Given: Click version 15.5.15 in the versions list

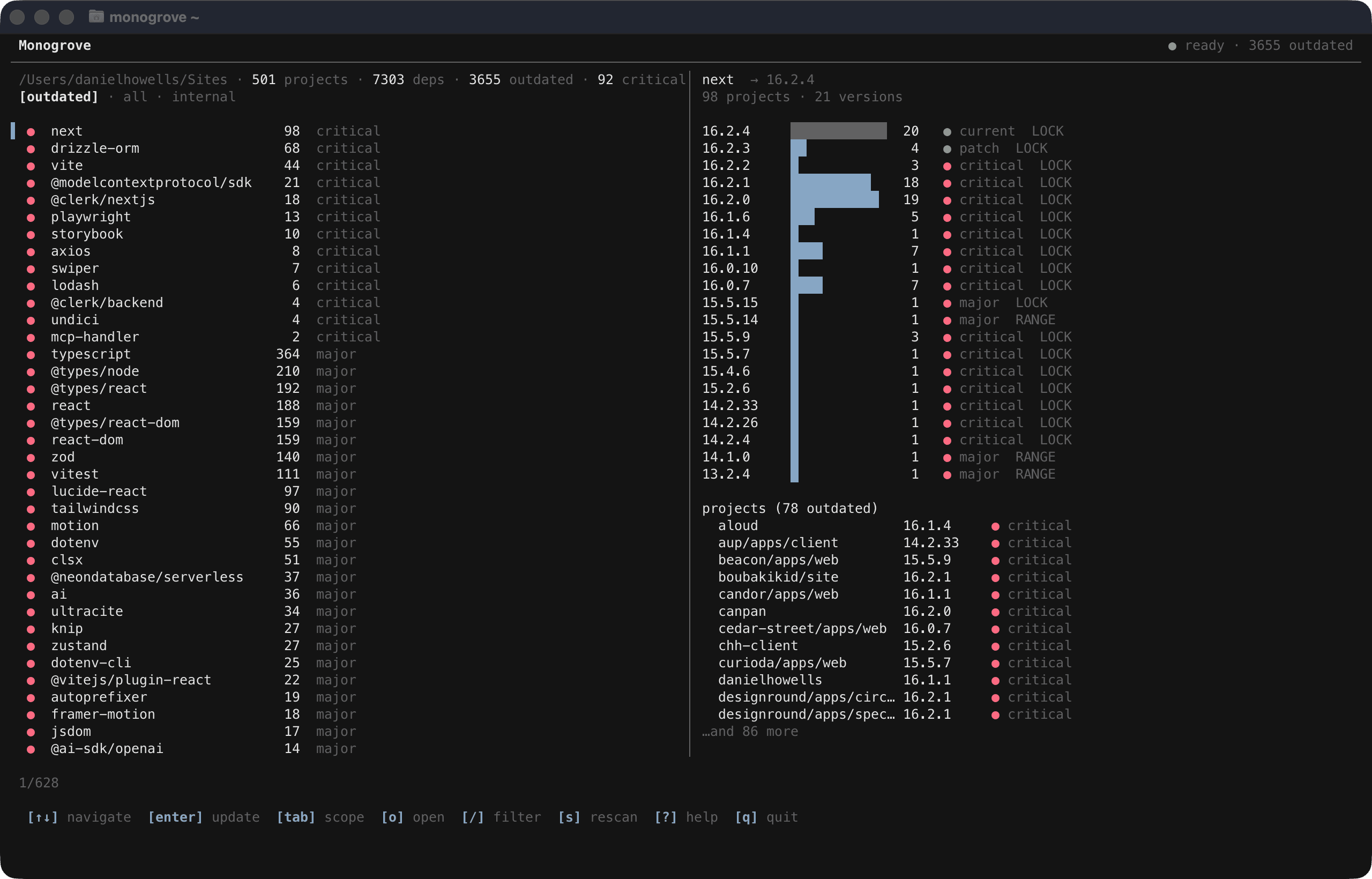Looking at the screenshot, I should [x=730, y=302].
